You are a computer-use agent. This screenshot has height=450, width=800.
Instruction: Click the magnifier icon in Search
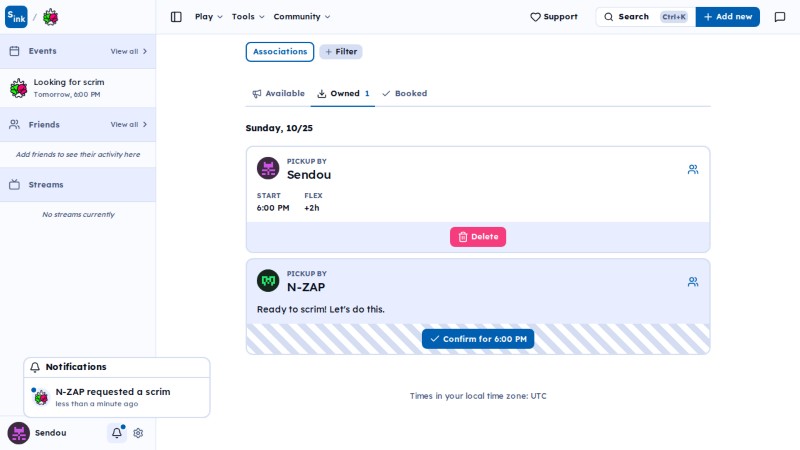tap(609, 17)
